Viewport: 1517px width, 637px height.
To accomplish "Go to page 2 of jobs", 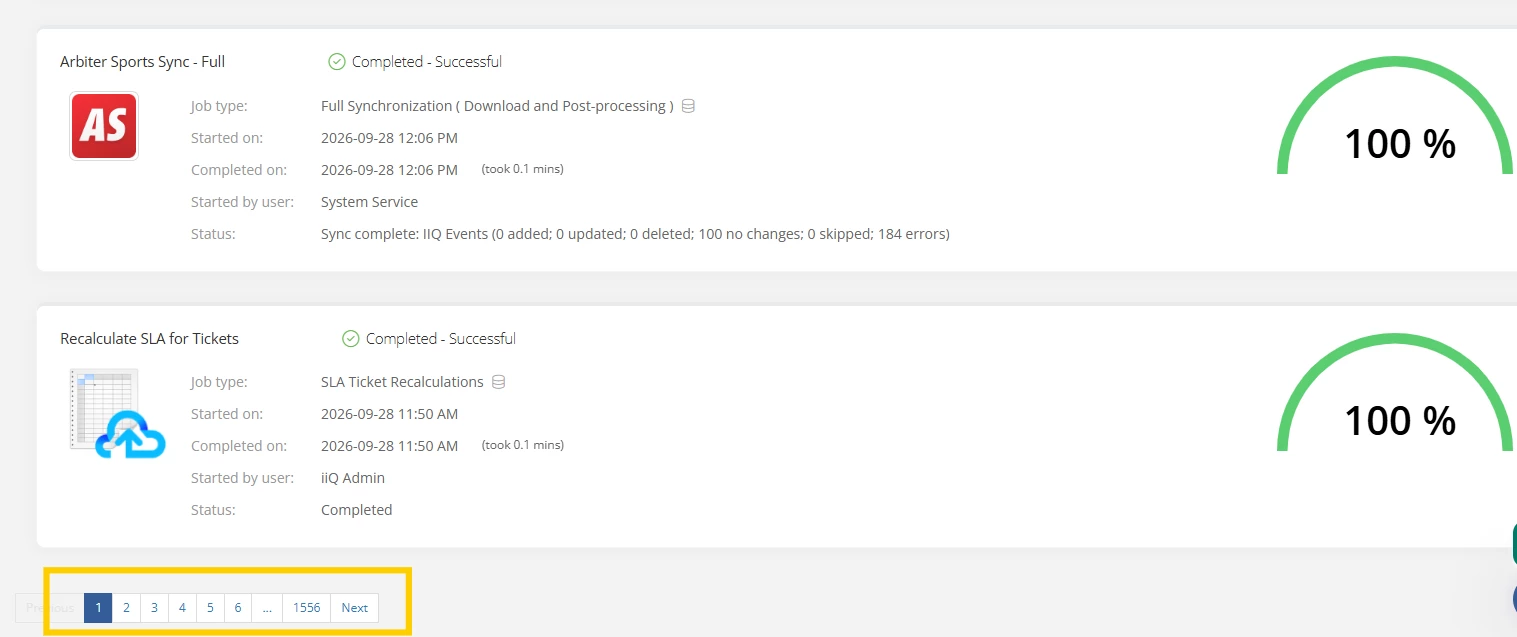I will point(126,608).
